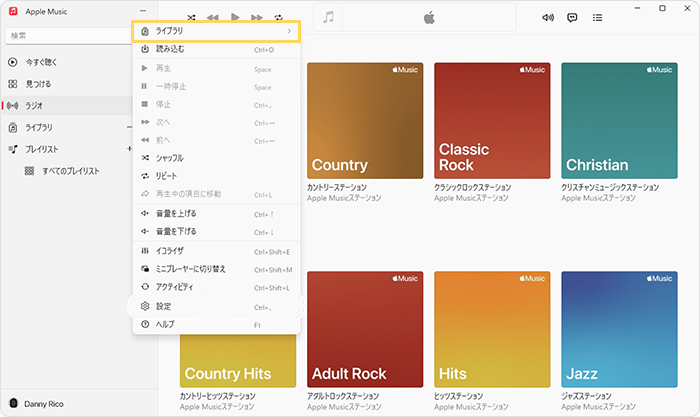Click クラシックロックステーション title text

(x=472, y=188)
